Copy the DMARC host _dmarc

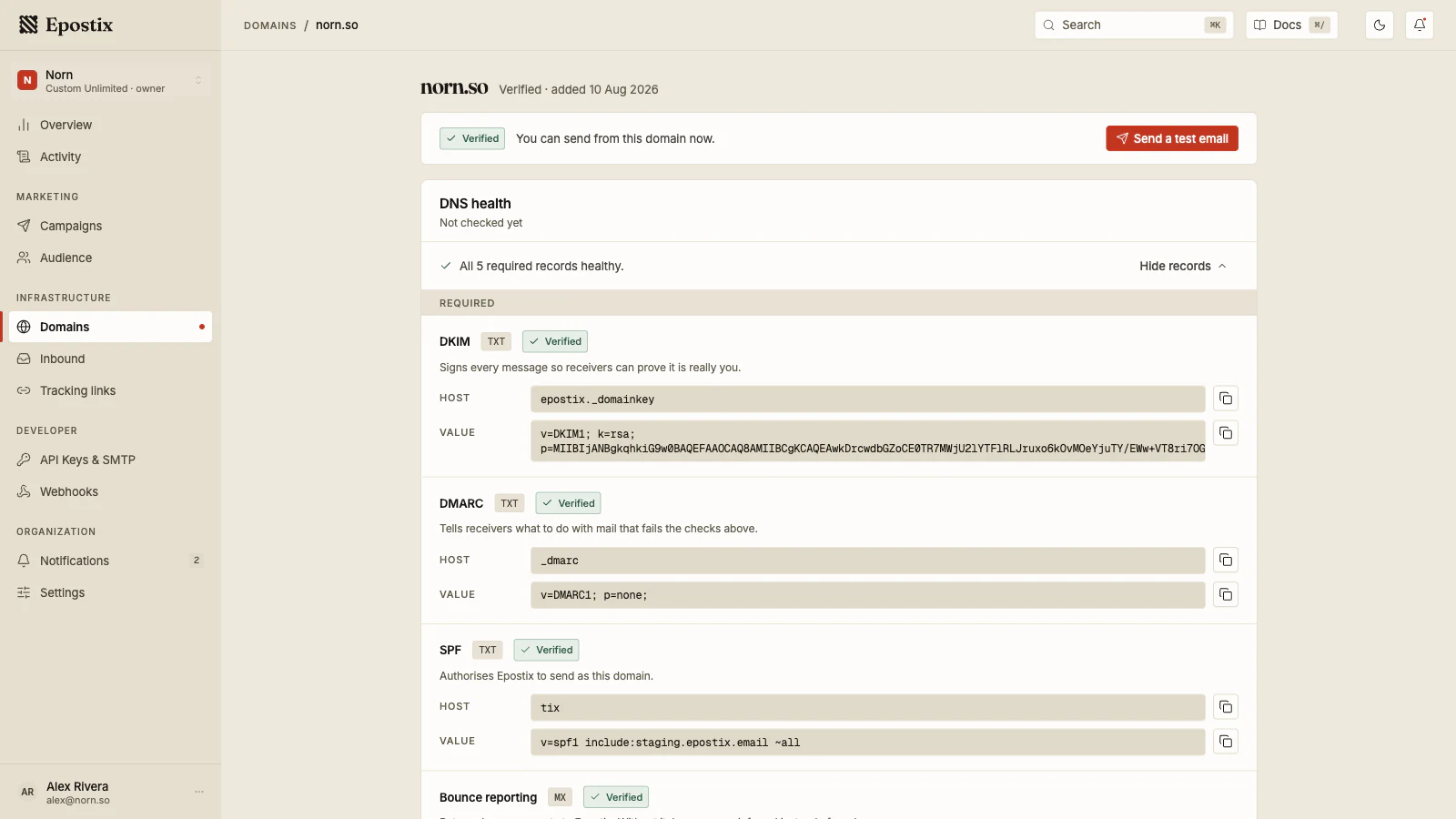tap(1226, 560)
